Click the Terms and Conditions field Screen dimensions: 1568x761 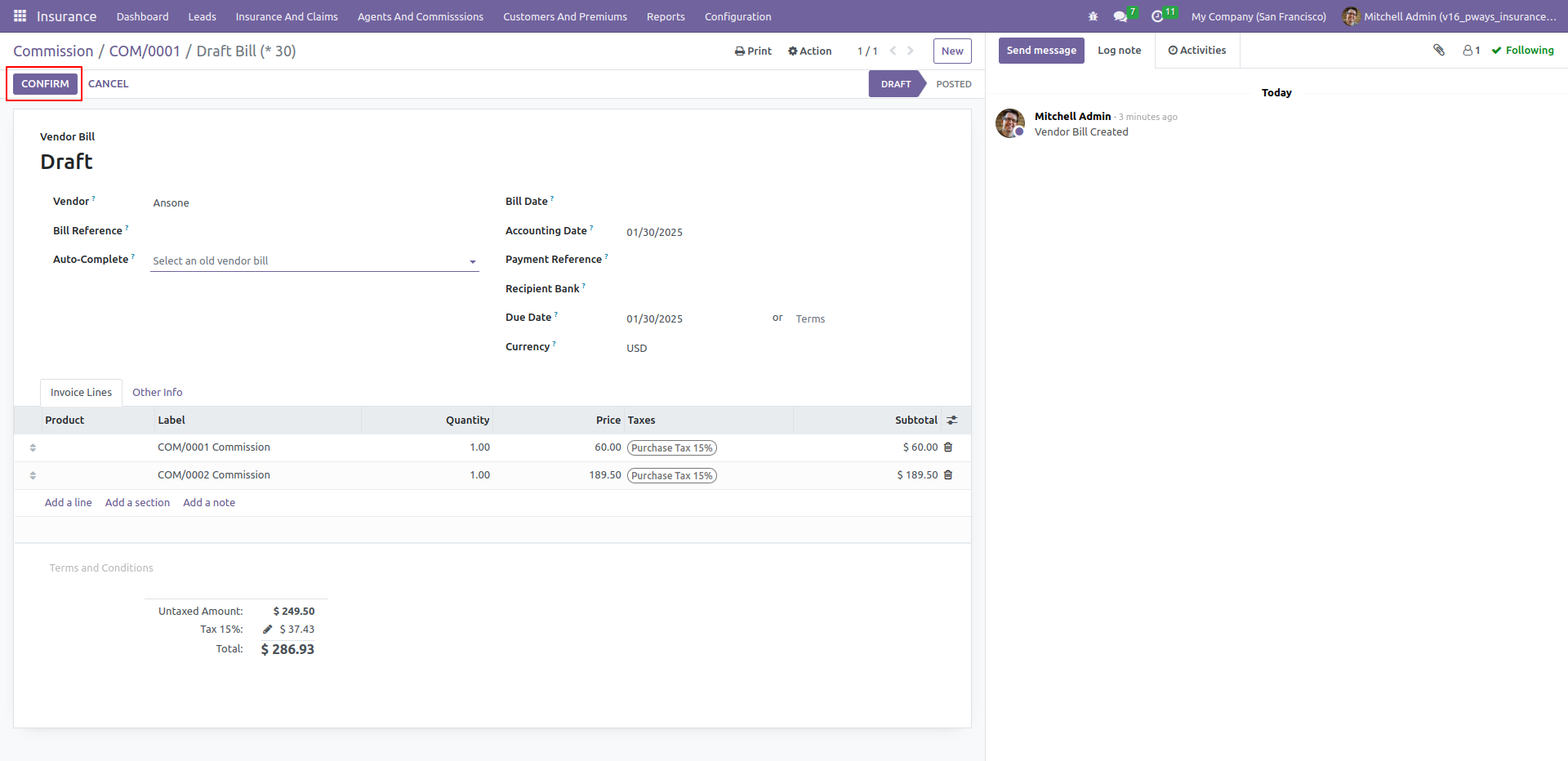(x=101, y=567)
